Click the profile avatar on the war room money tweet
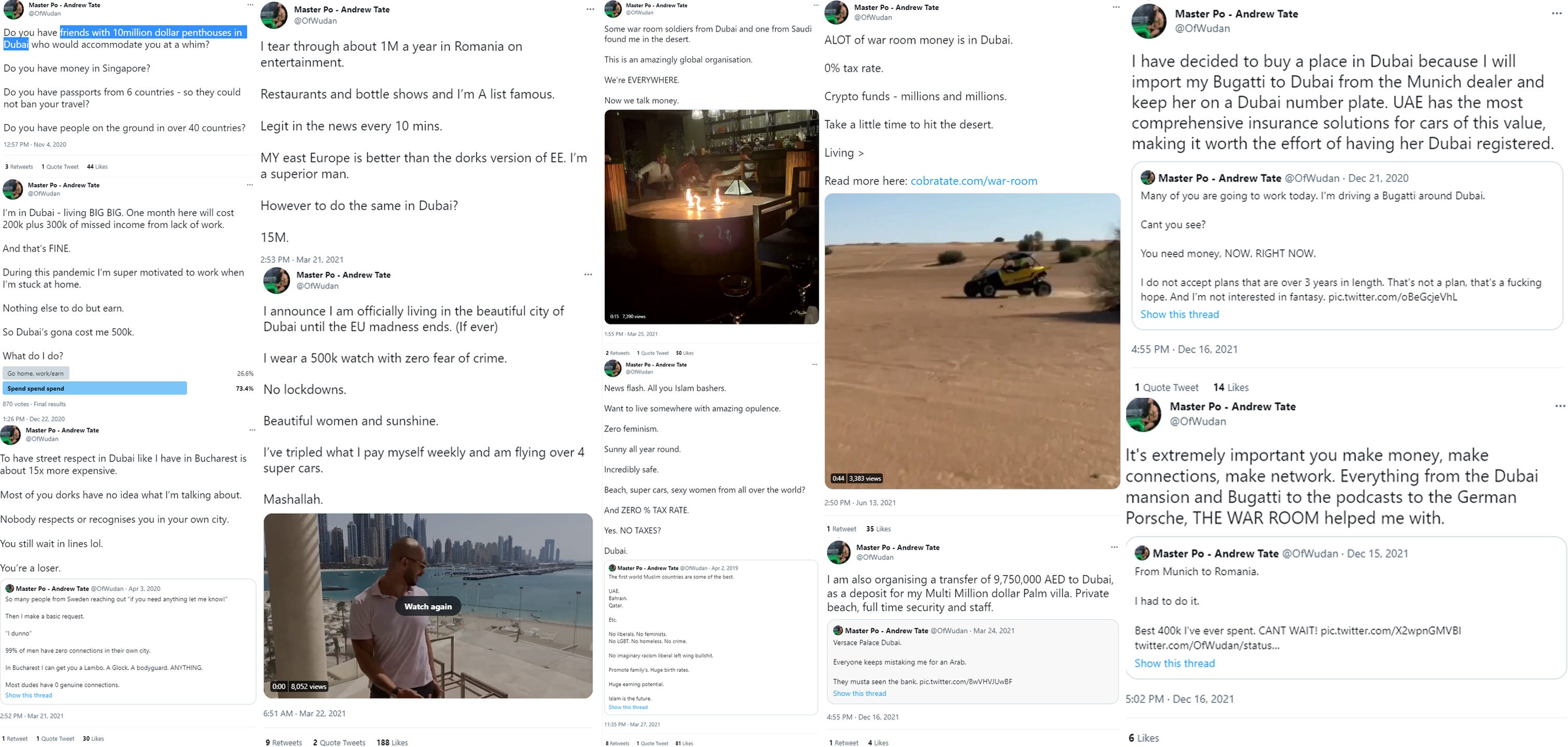 [x=836, y=12]
